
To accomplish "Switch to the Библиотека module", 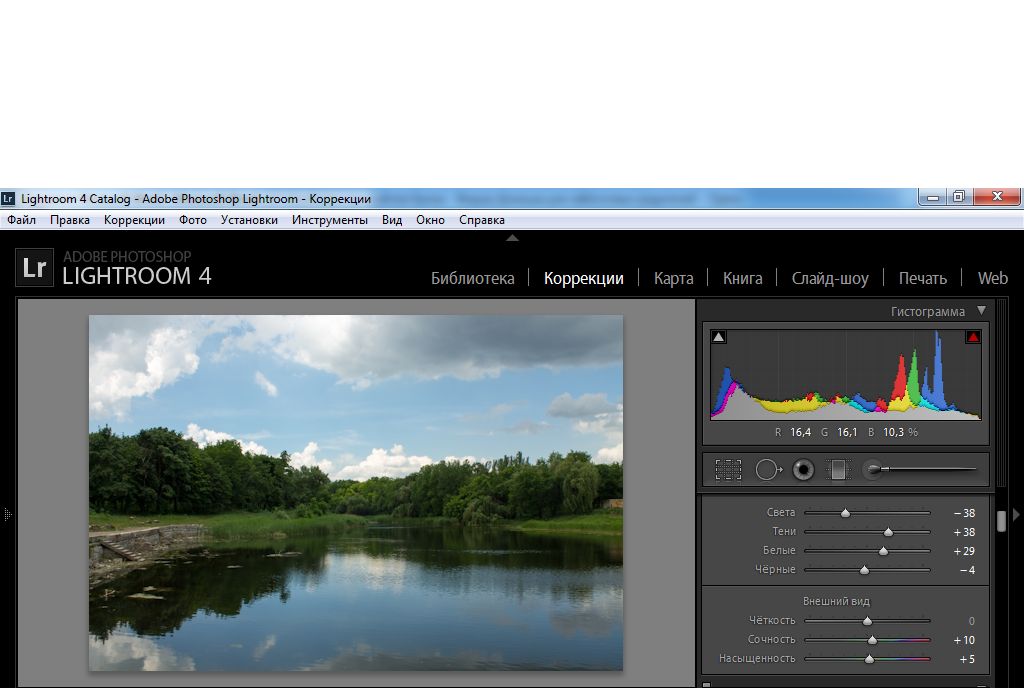I will tap(472, 278).
